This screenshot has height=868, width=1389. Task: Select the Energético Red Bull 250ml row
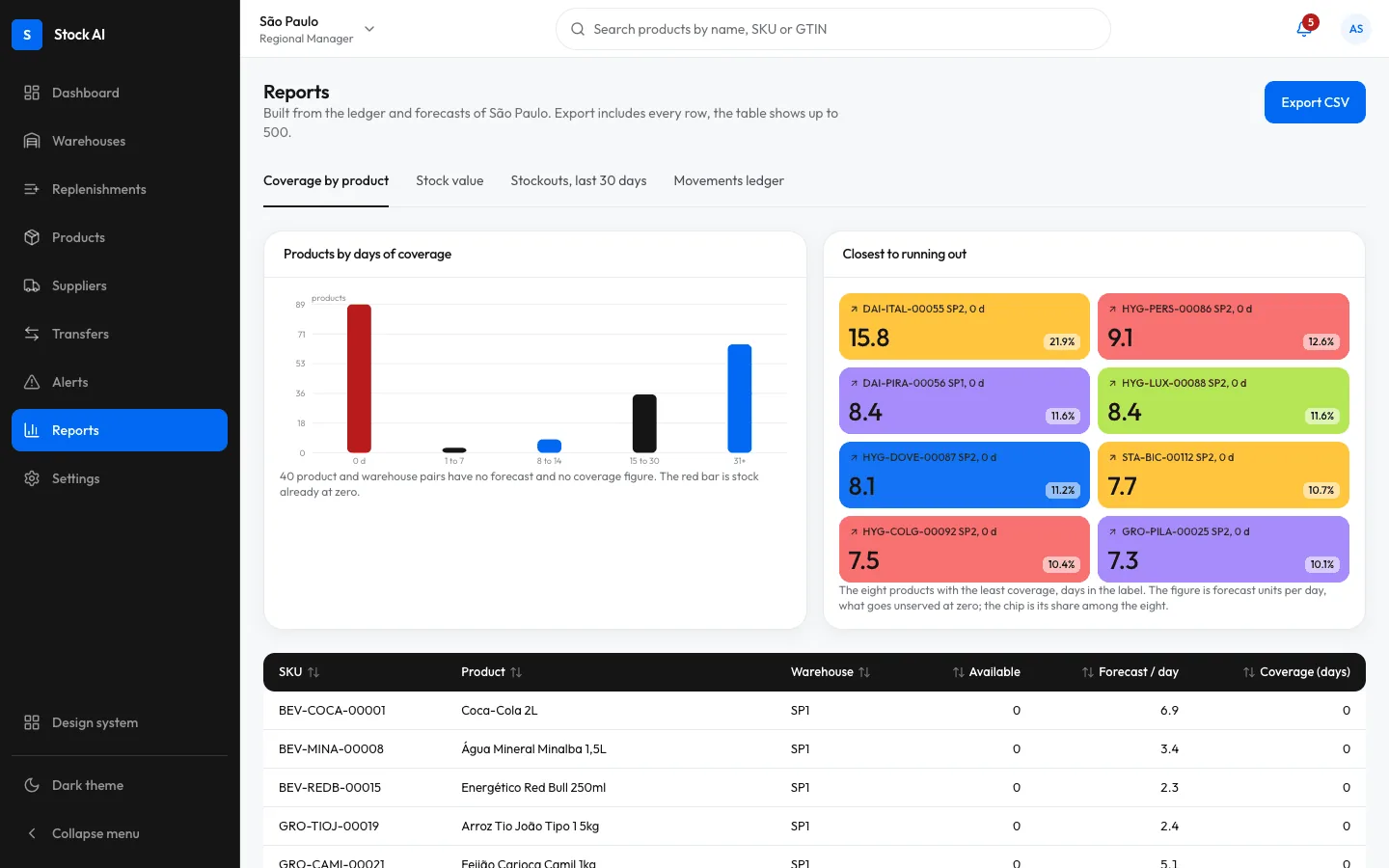pos(814,788)
